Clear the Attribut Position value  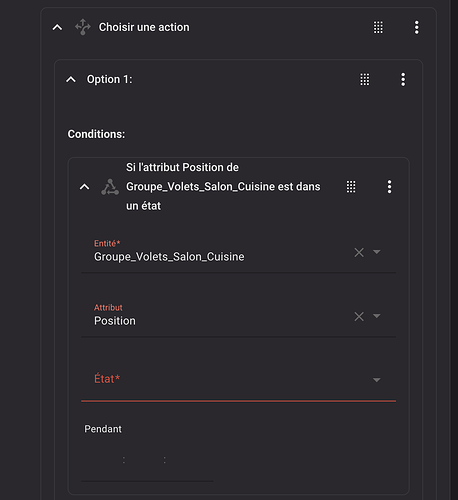pos(359,316)
